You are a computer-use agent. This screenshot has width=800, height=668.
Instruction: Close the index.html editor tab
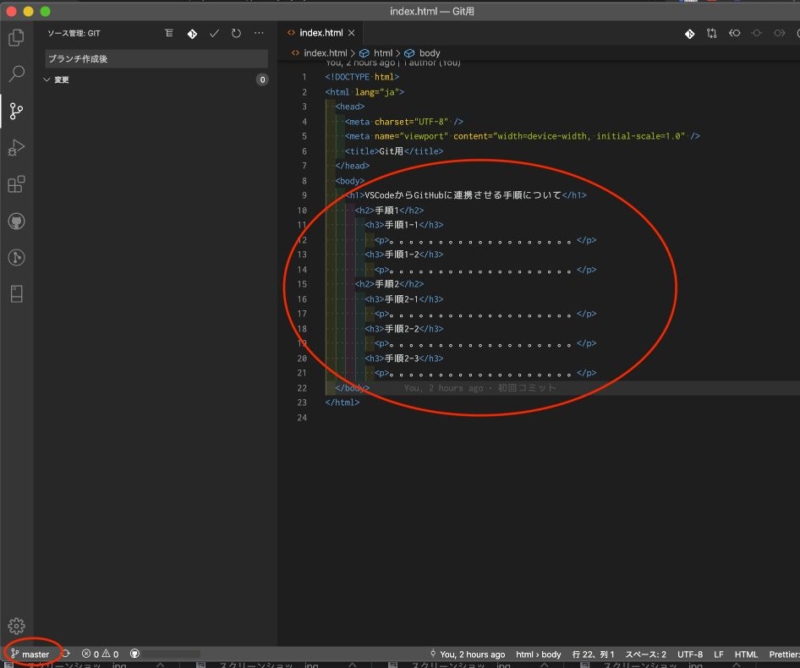point(352,33)
